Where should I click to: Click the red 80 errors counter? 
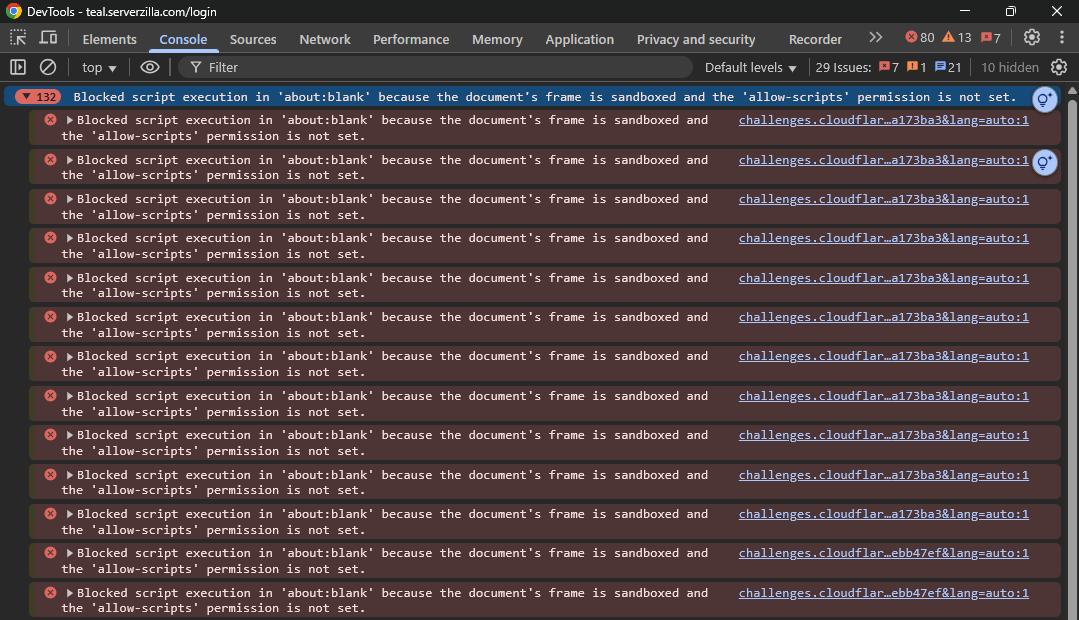919,37
